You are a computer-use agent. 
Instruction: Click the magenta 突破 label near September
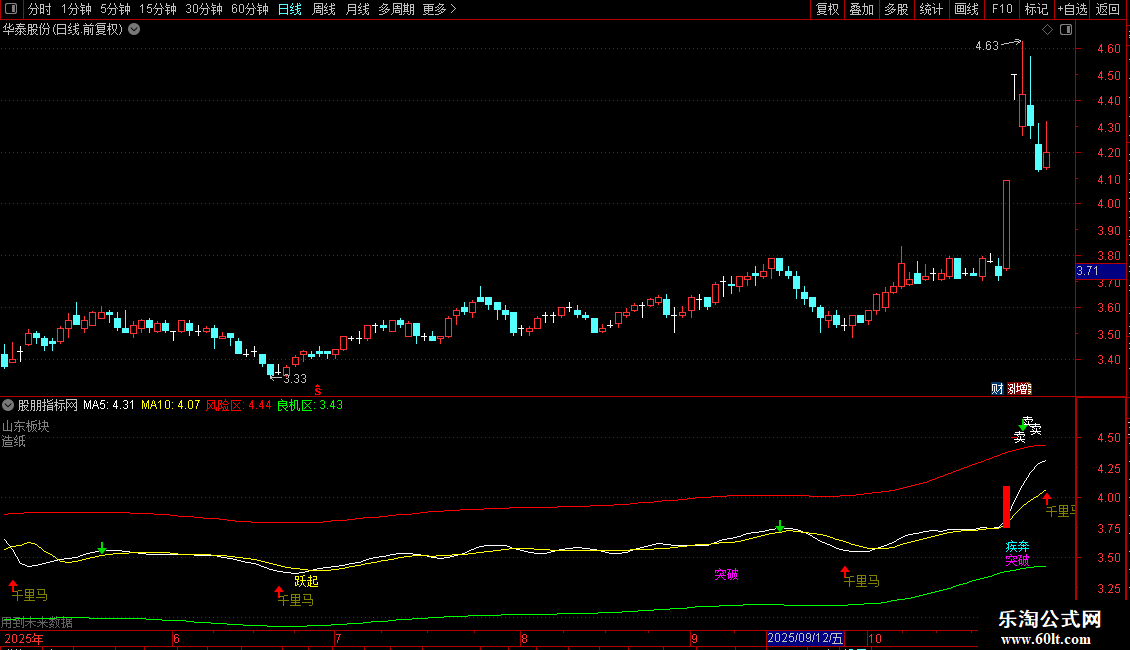[x=726, y=574]
